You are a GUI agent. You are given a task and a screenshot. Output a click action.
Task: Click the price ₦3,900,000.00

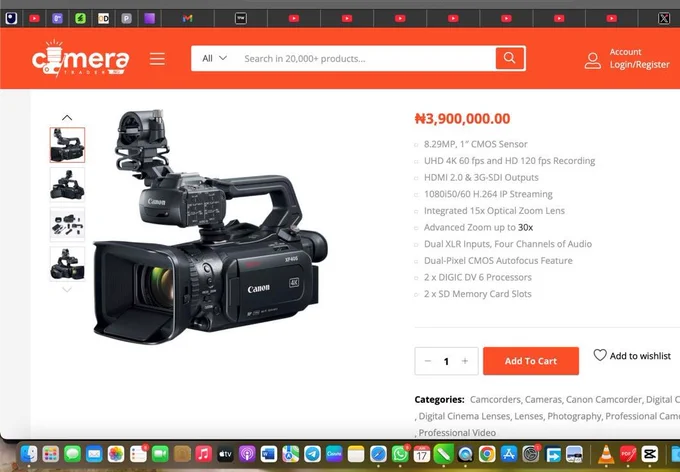pyautogui.click(x=462, y=118)
